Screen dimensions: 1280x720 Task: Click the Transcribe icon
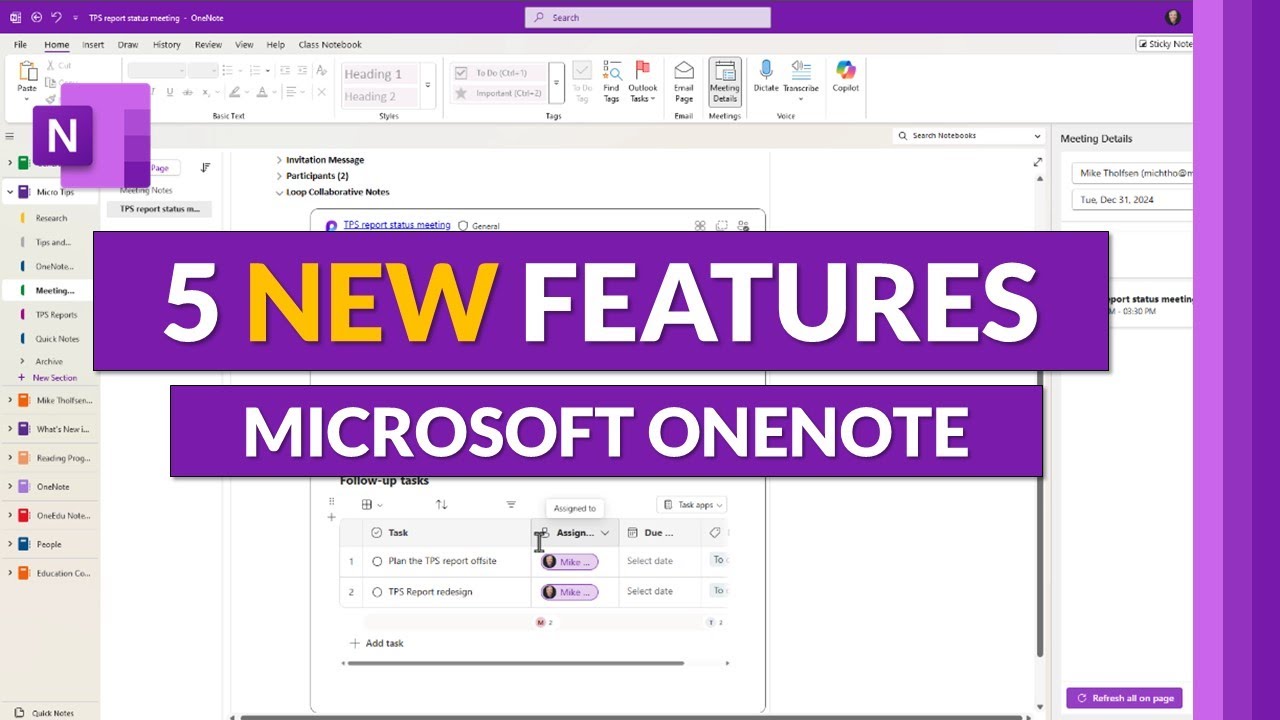801,70
